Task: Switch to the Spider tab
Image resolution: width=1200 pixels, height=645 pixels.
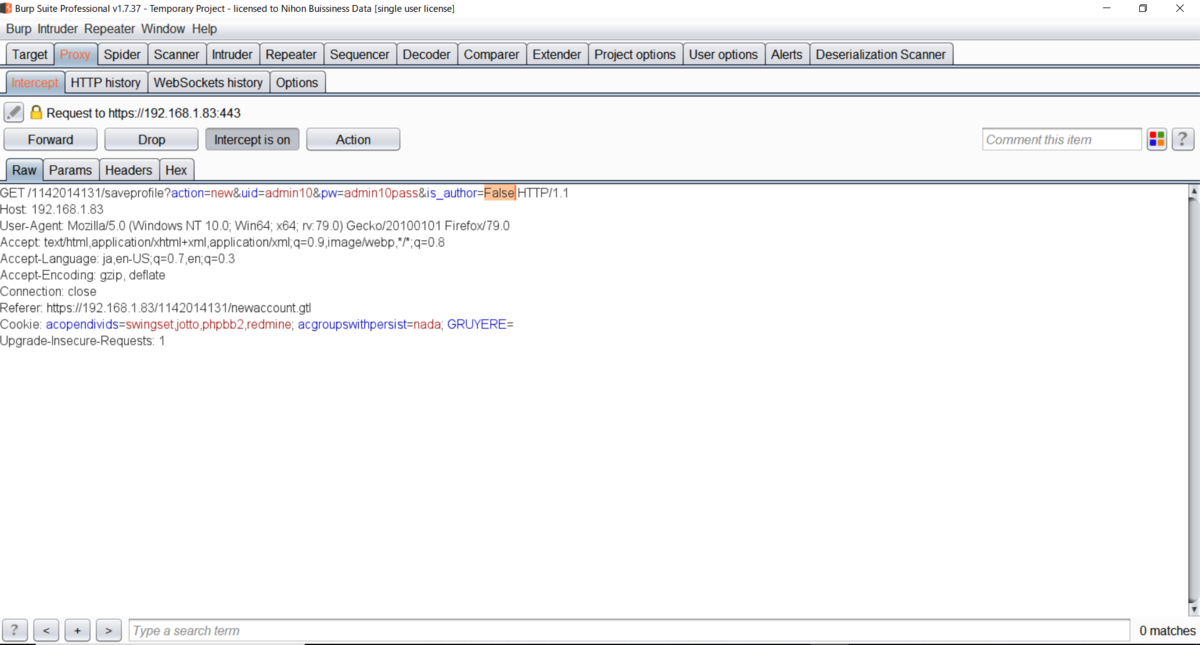Action: 122,54
